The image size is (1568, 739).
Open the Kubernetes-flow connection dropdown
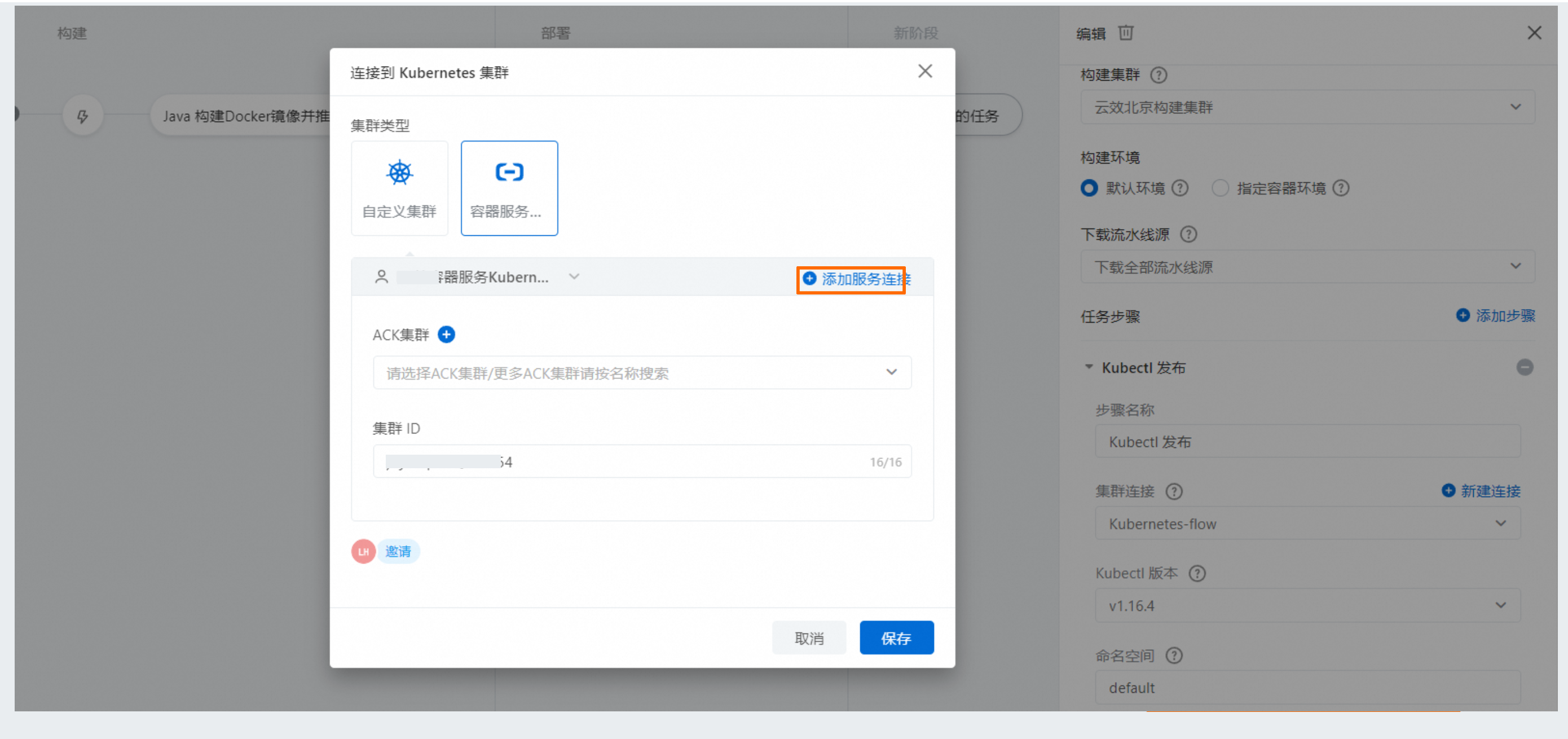point(1307,524)
